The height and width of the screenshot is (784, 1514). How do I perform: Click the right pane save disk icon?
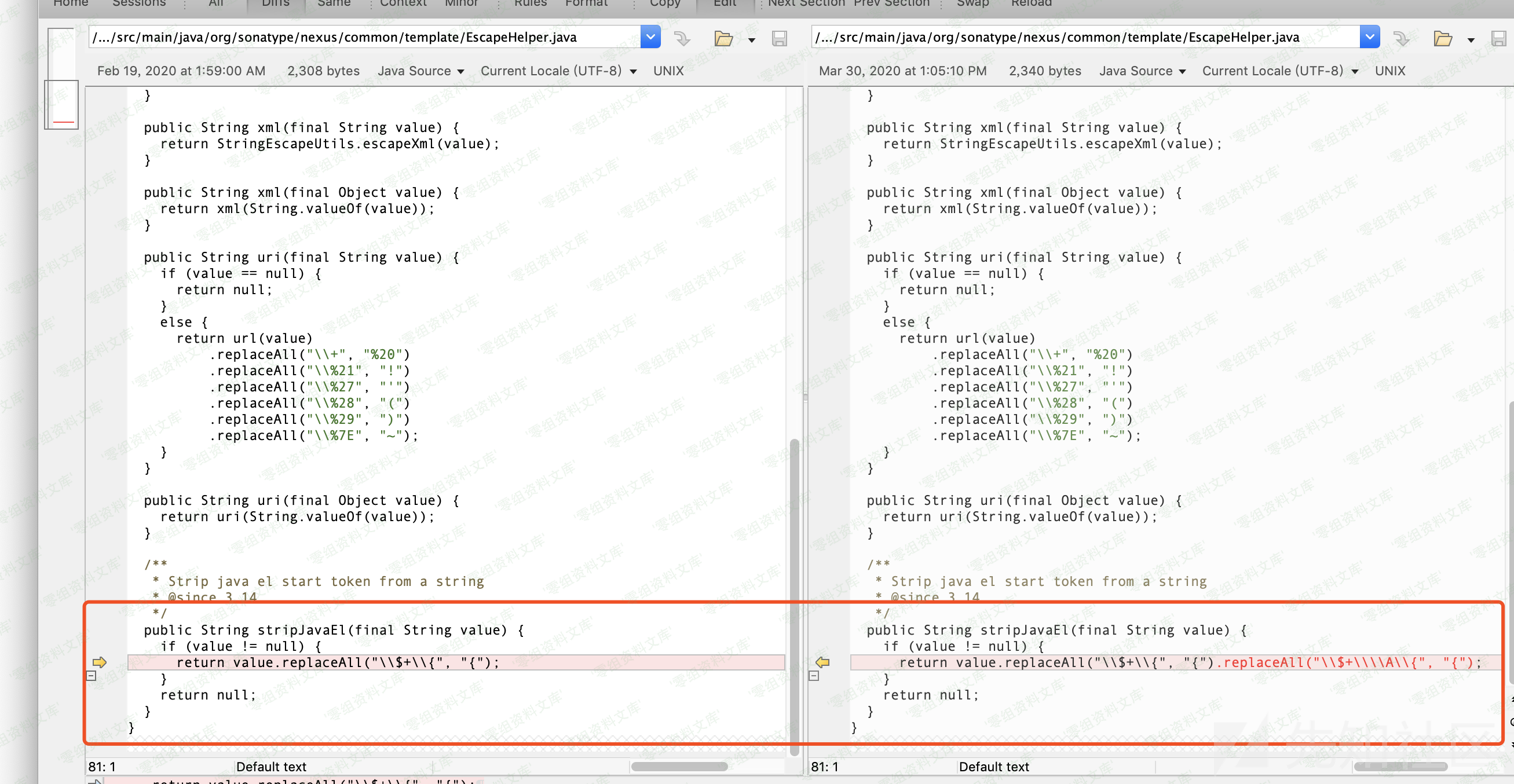click(1498, 39)
